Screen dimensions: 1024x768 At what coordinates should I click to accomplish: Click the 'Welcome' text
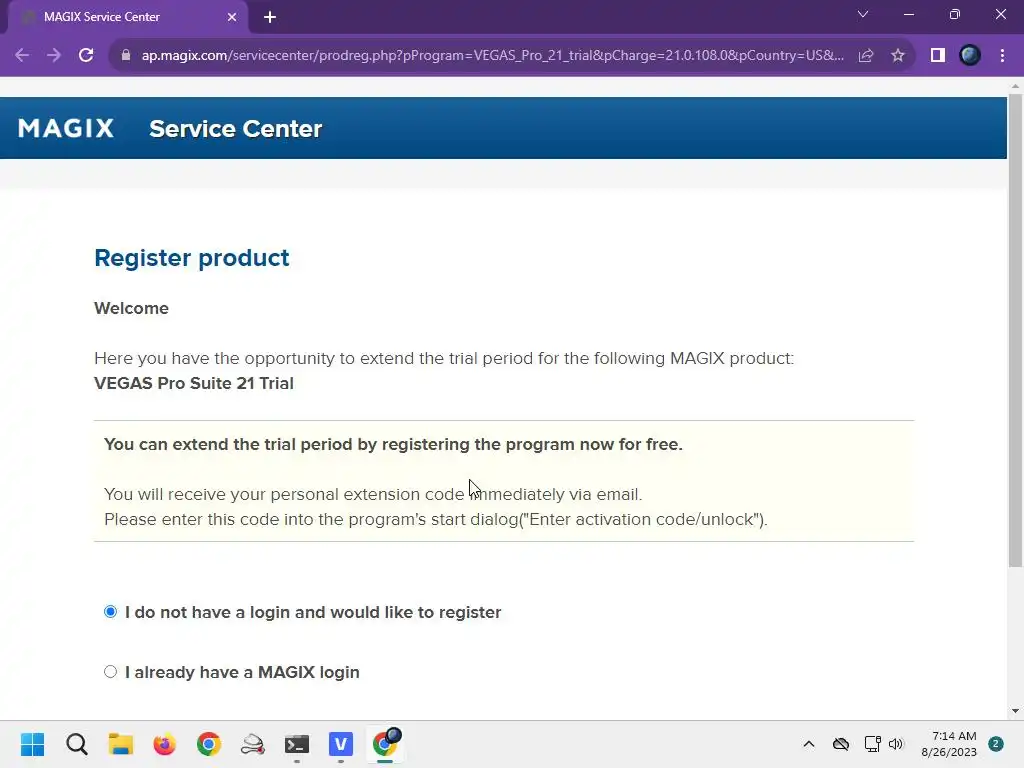(131, 308)
